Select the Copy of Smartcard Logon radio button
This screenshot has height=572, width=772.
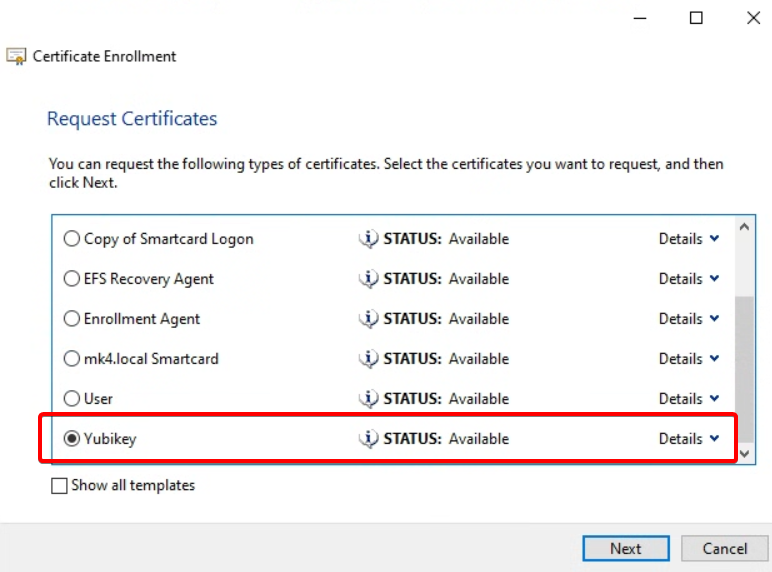coord(72,239)
